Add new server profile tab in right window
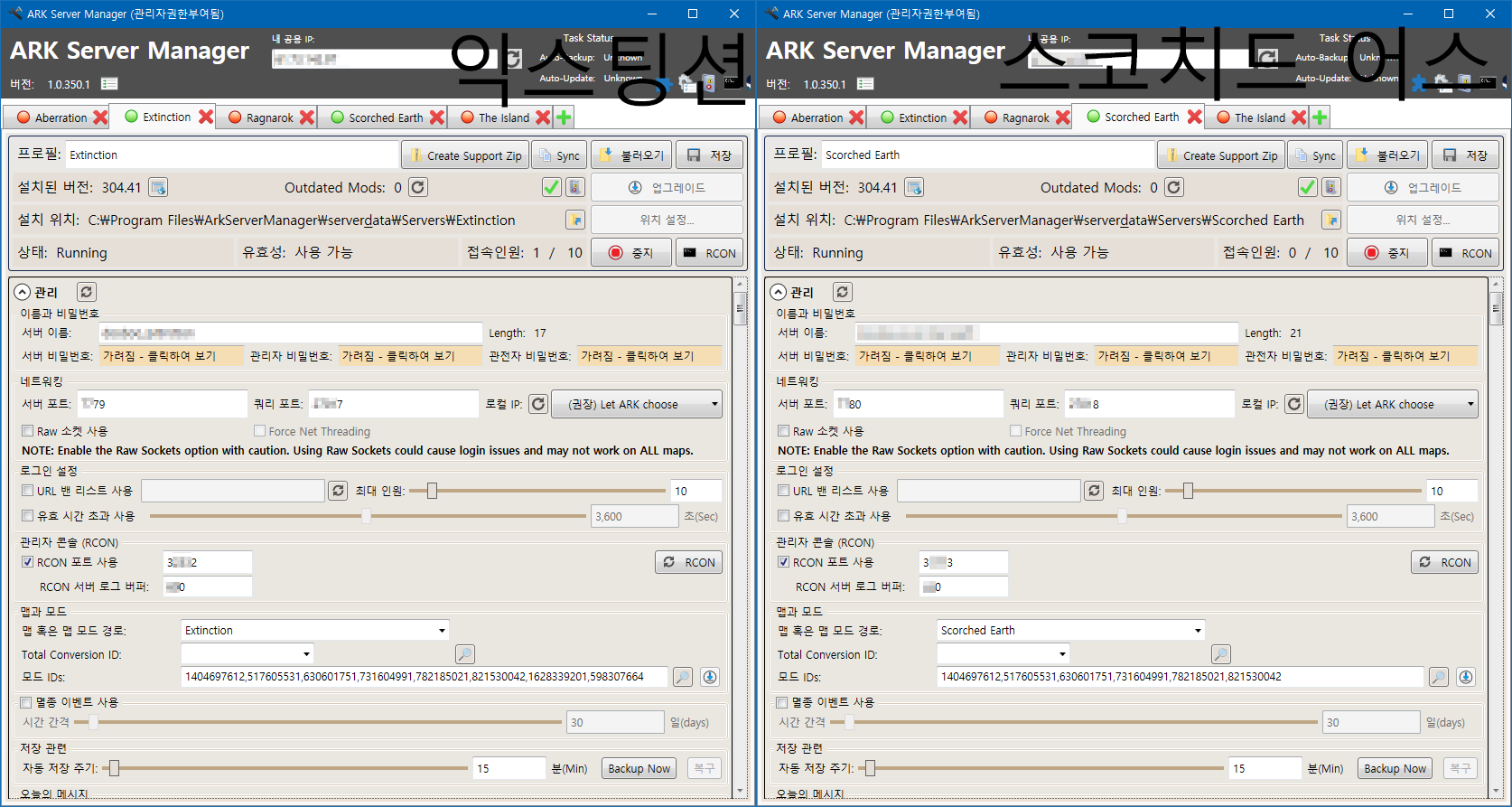The width and height of the screenshot is (1512, 807). [x=1320, y=117]
